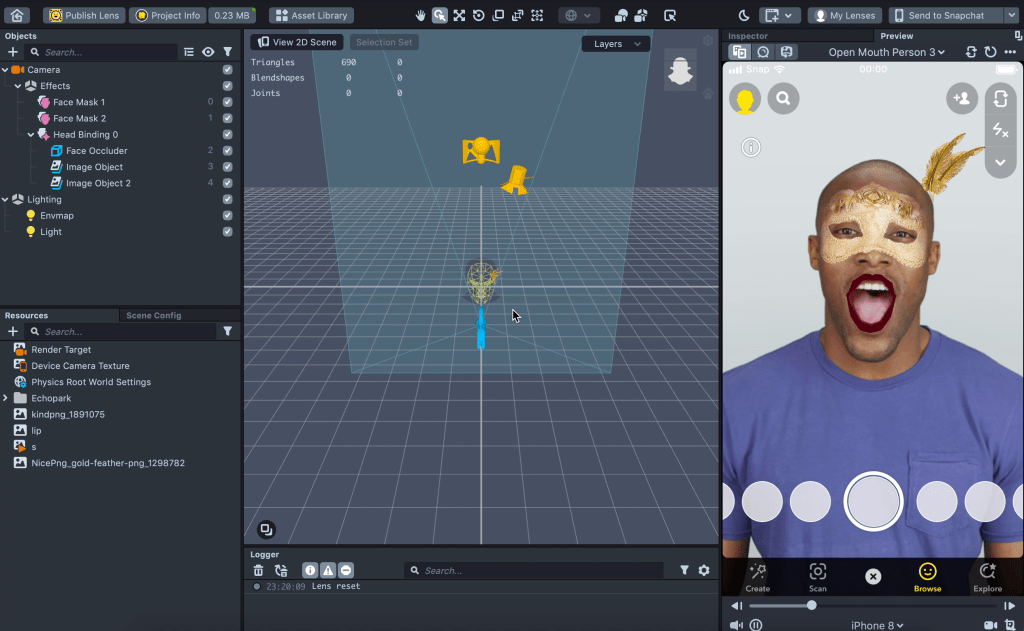This screenshot has height=631, width=1024.
Task: Switch to the Scene Config tab
Action: [153, 315]
